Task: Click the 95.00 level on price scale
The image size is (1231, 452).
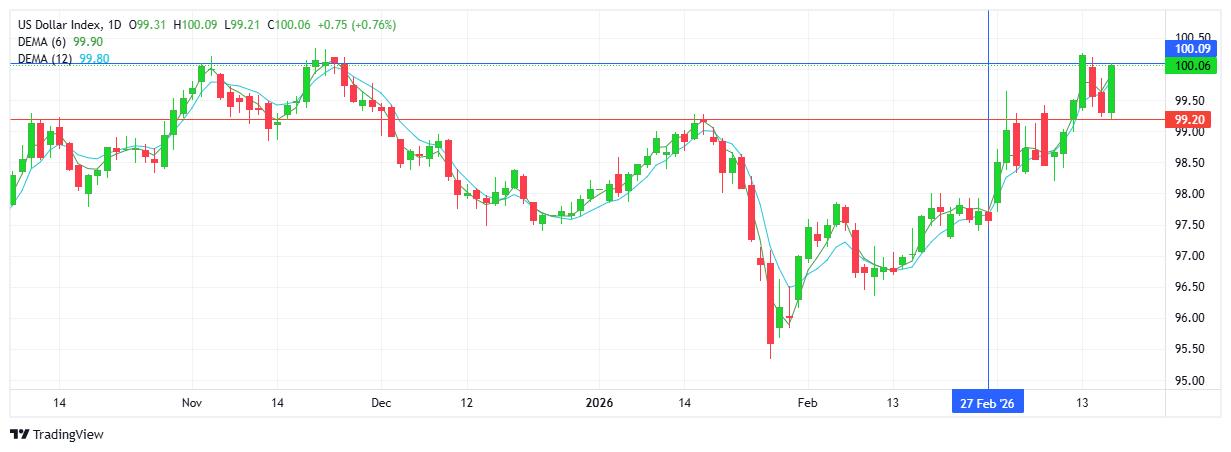Action: [1188, 380]
